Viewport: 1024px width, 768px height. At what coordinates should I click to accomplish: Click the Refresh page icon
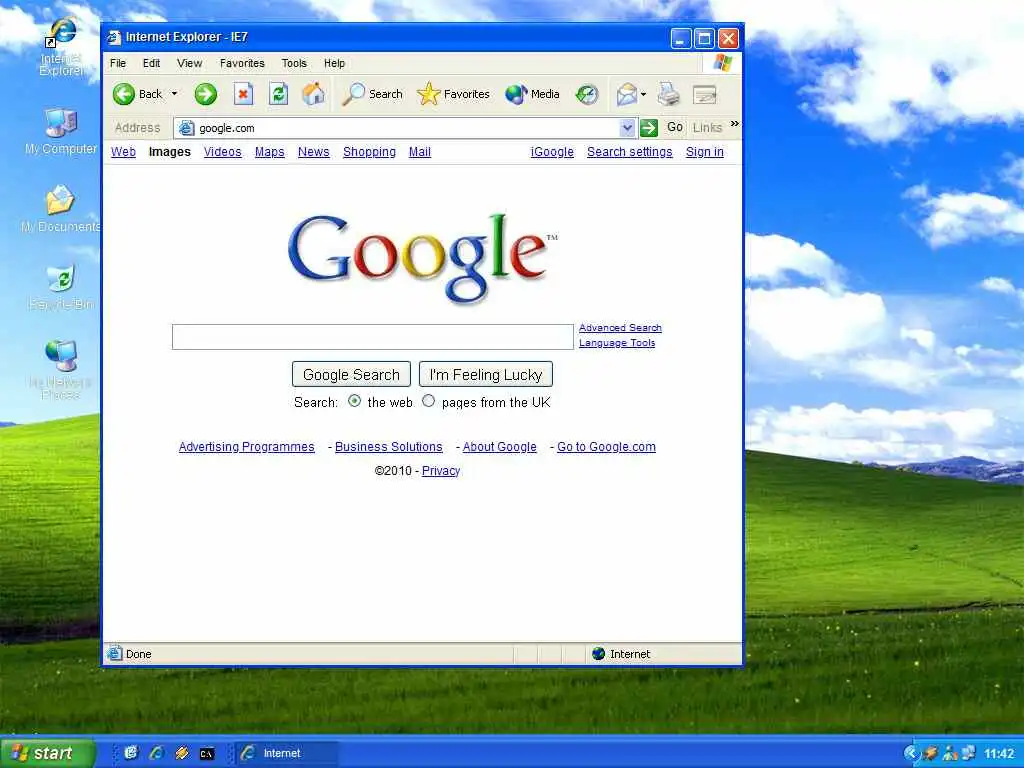tap(278, 94)
